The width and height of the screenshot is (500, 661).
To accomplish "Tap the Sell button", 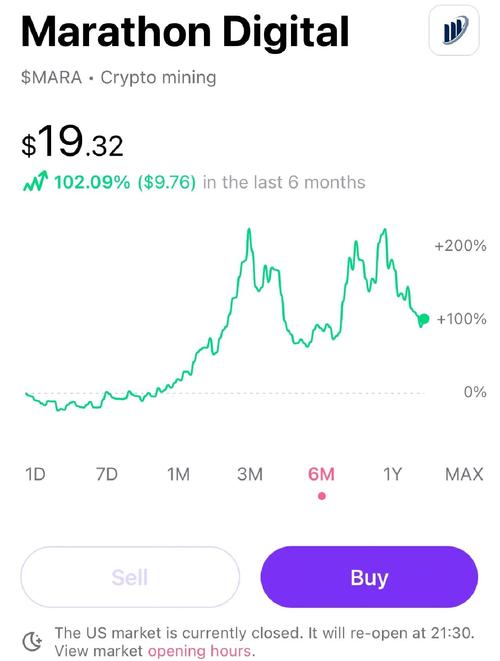I will 130,577.
